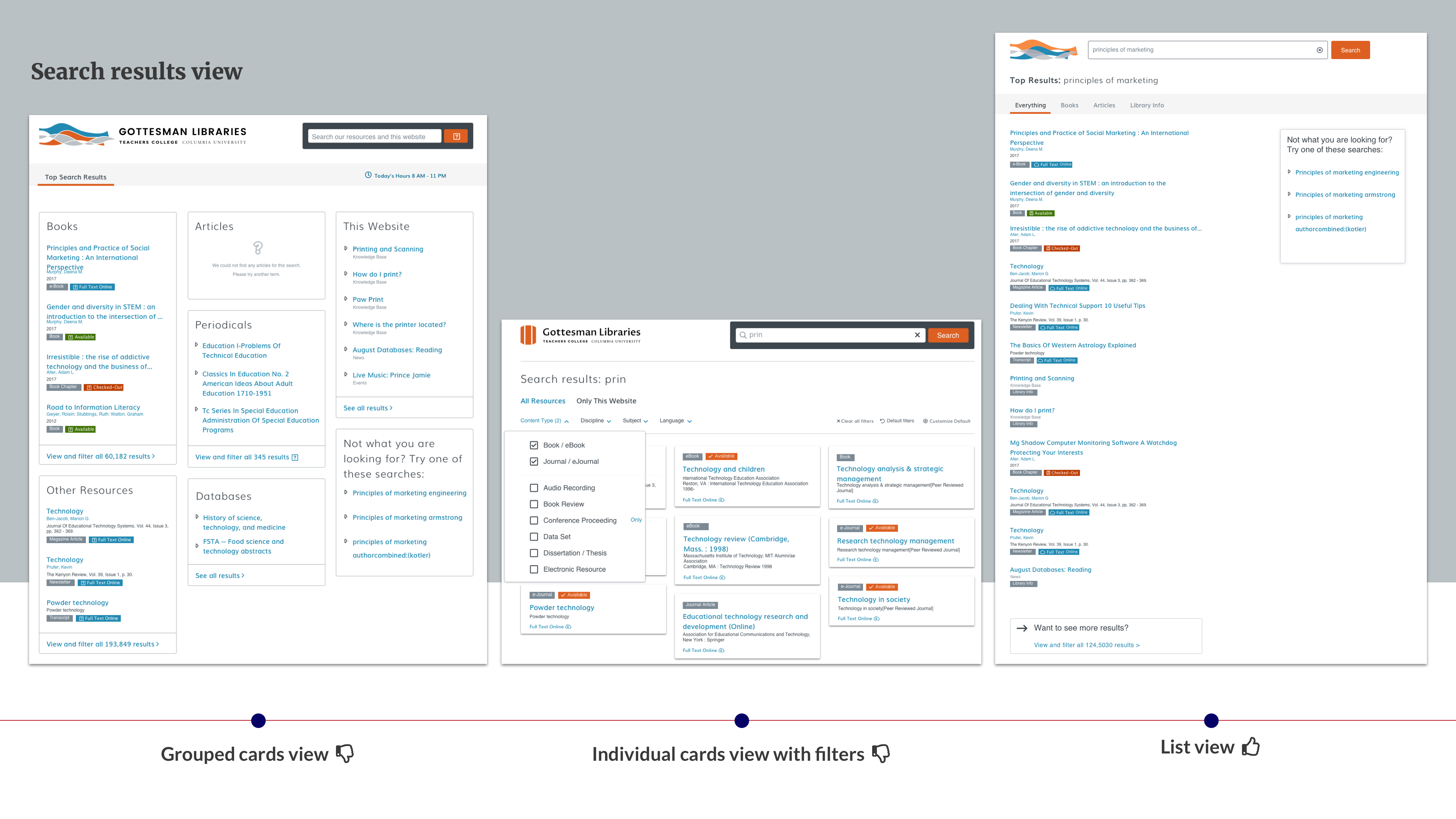Check the Audio Recording checkbox

(534, 488)
